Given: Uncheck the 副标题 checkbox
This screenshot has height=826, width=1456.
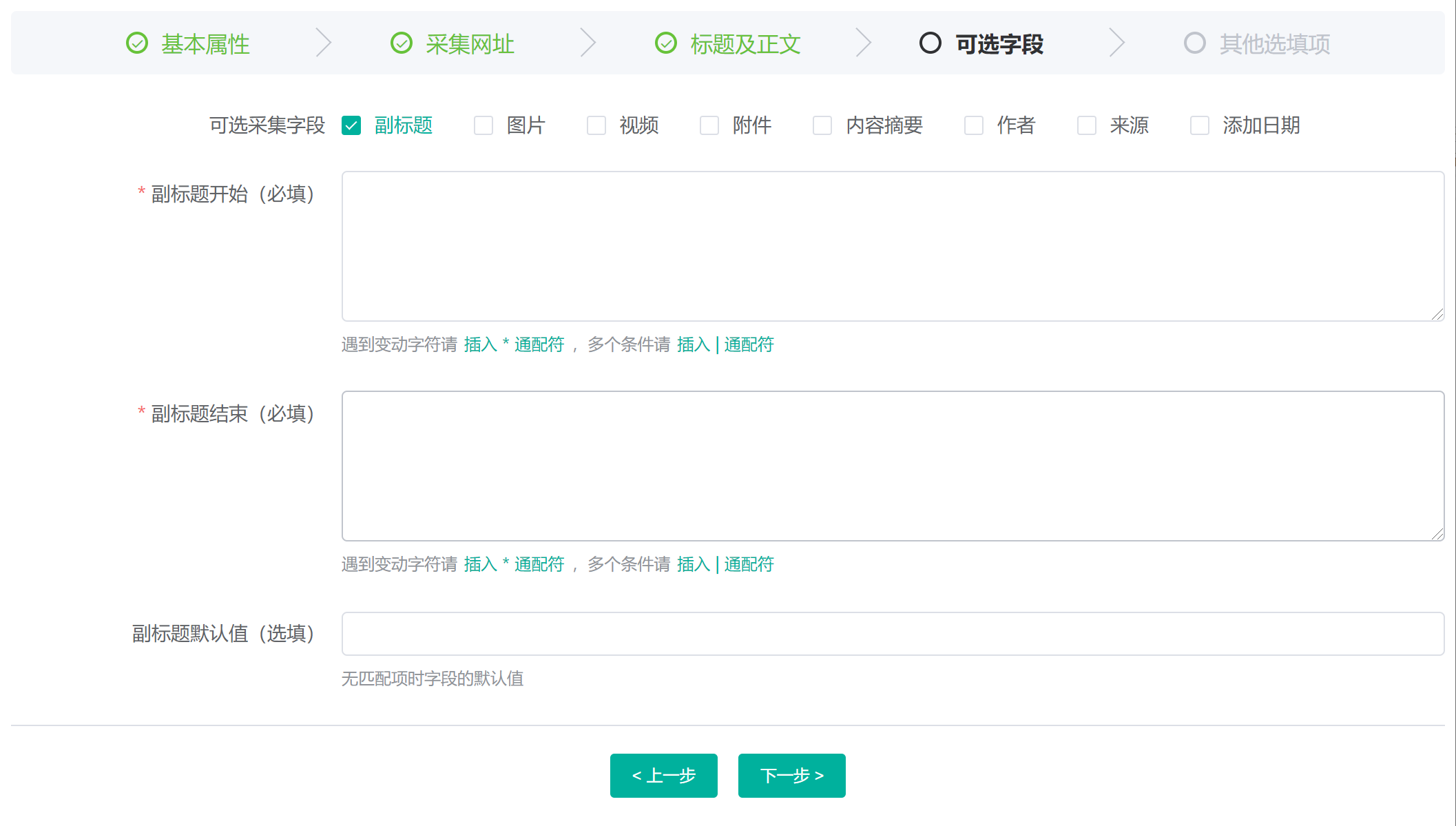Looking at the screenshot, I should [x=351, y=125].
